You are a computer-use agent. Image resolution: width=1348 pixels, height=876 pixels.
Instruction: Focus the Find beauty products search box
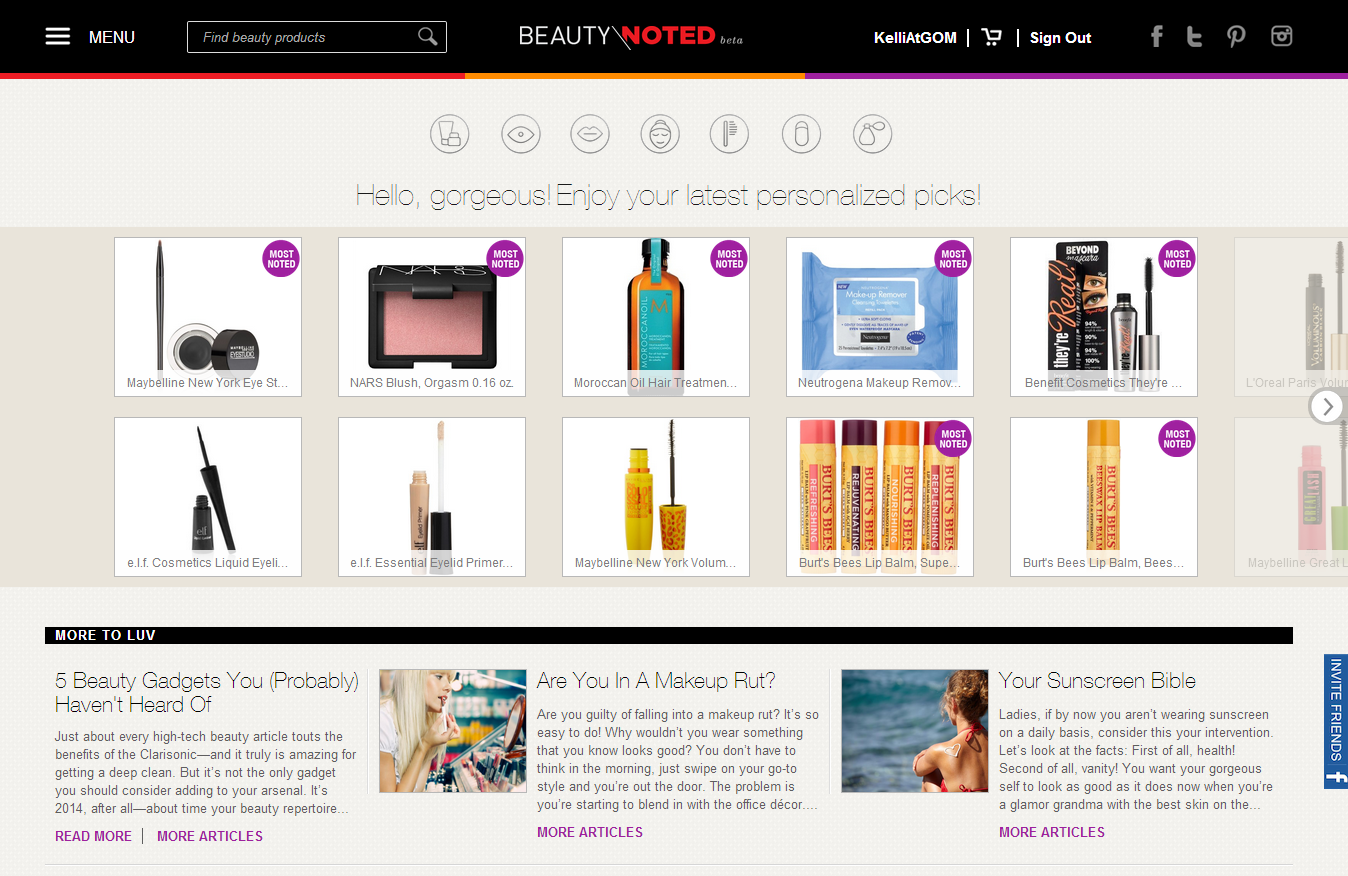[x=317, y=37]
